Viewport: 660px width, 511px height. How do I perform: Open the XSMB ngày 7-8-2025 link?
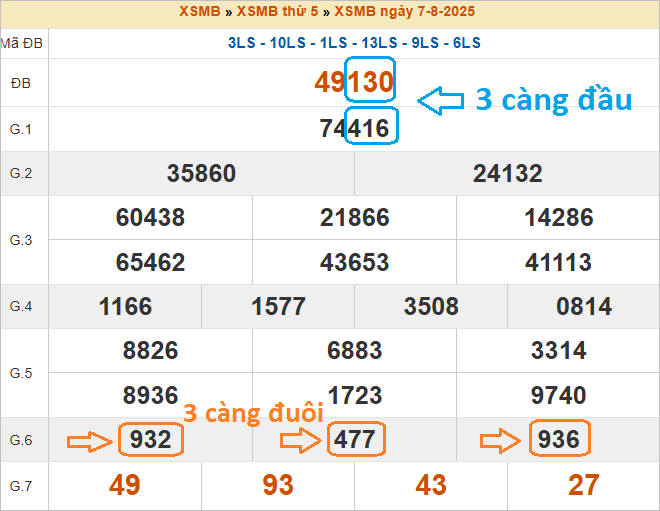(x=405, y=12)
